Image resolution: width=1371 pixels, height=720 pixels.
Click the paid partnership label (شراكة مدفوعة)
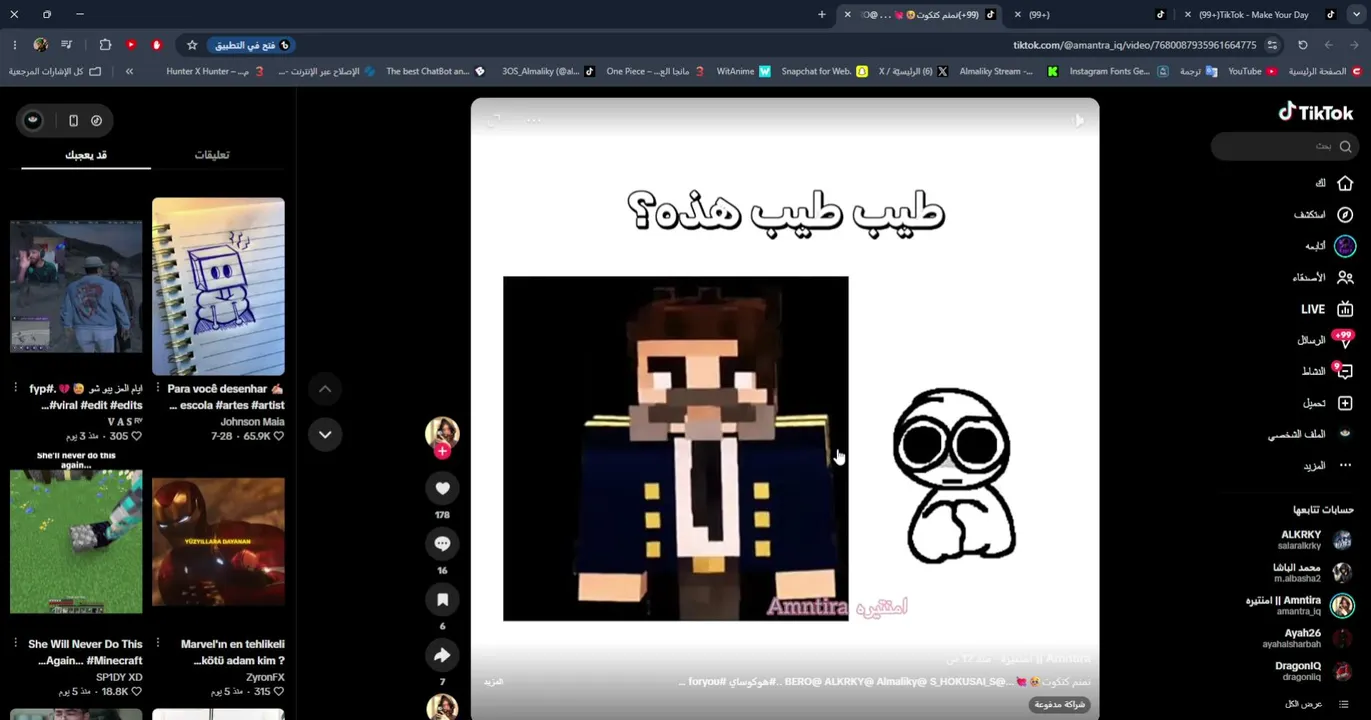(1061, 704)
